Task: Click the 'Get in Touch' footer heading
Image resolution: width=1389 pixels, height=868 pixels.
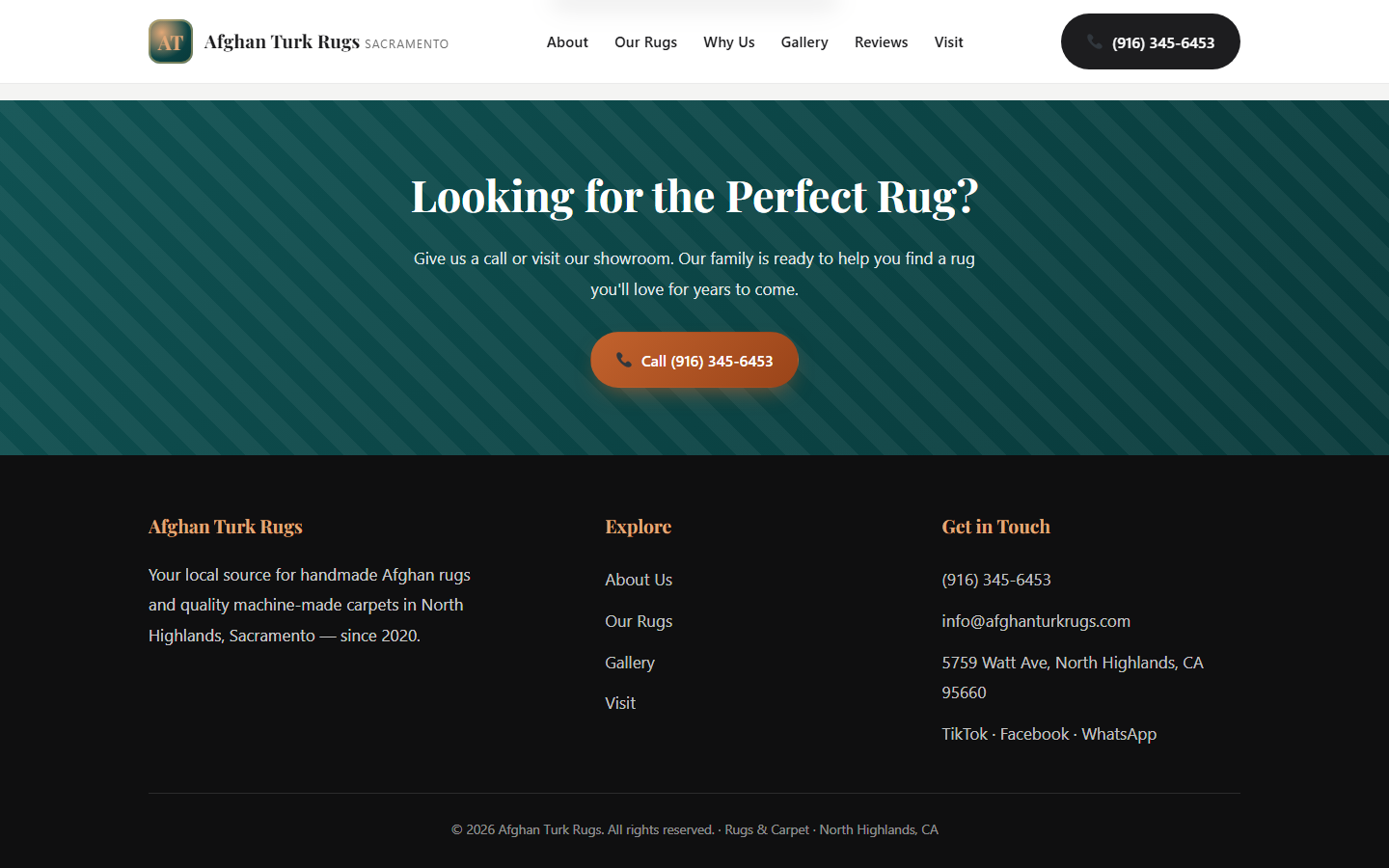Action: 995,527
